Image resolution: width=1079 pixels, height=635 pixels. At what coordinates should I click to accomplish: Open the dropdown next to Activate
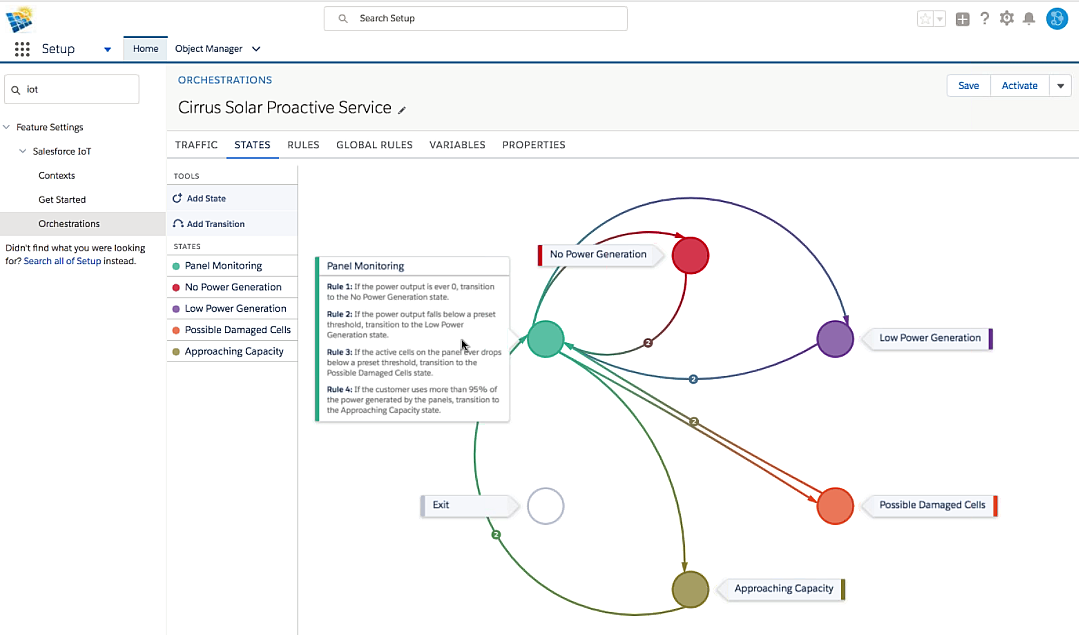pos(1060,86)
